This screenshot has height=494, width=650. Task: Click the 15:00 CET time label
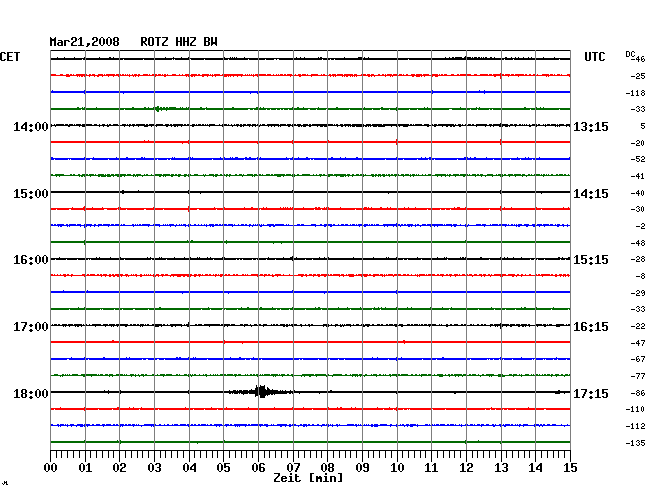point(31,194)
